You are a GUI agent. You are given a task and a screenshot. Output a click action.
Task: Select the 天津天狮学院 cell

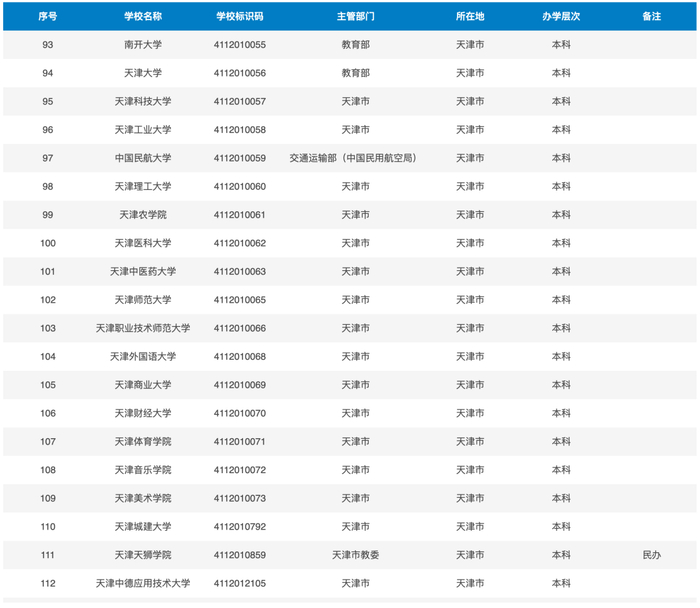click(143, 555)
